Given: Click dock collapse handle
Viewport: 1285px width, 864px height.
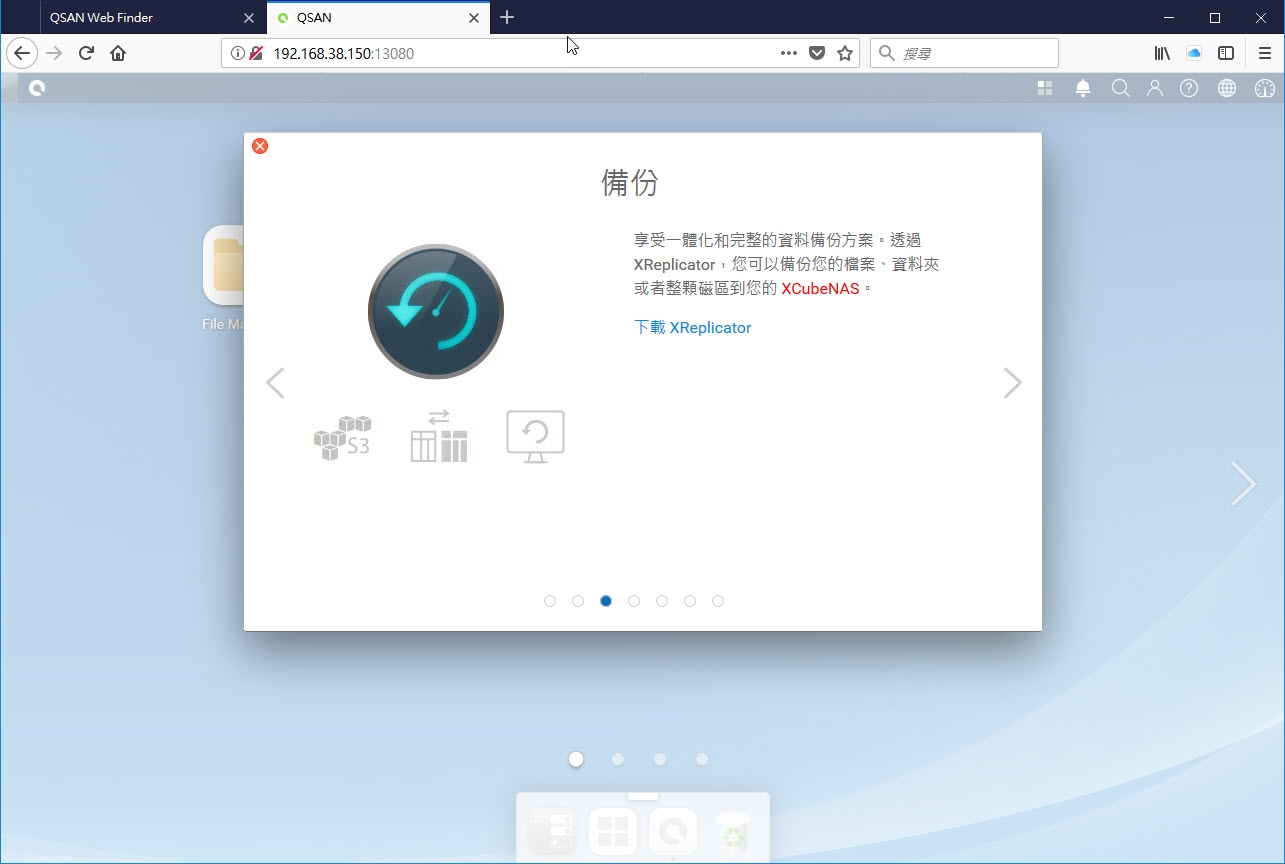Looking at the screenshot, I should 643,796.
